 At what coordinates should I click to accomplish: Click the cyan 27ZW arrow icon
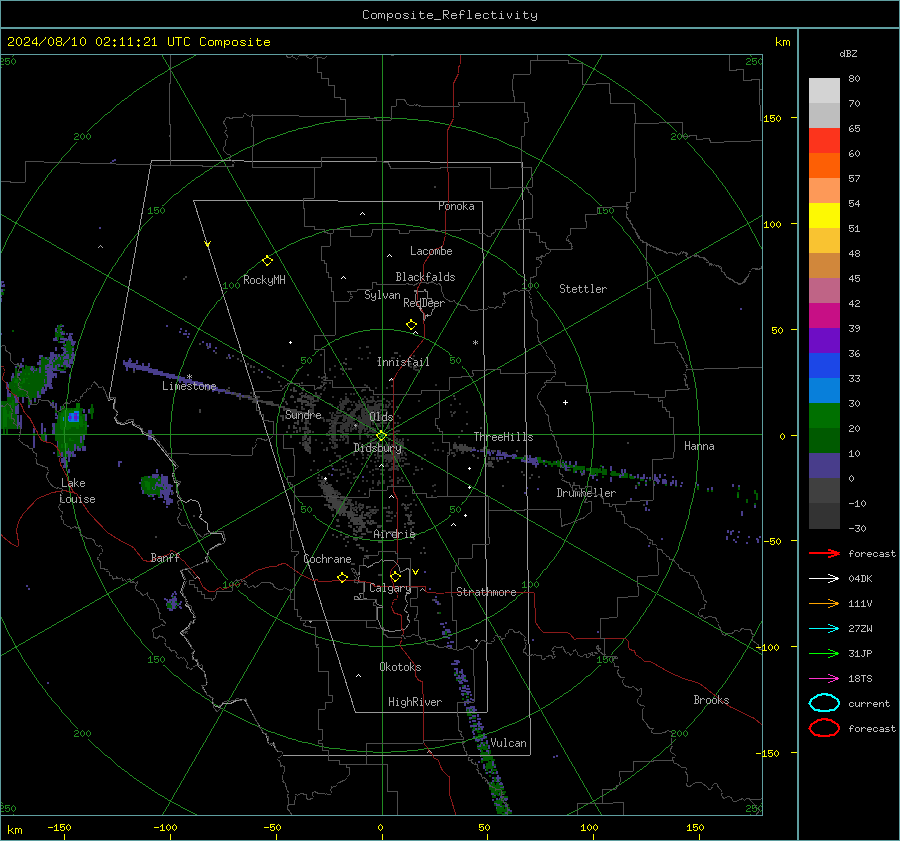click(824, 629)
